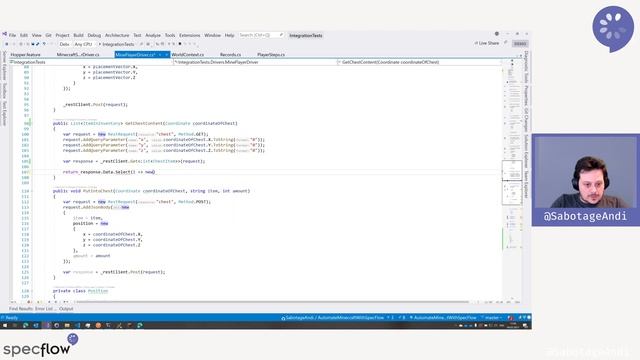
Task: Open the Toolbox side panel tab
Action: click(4, 91)
